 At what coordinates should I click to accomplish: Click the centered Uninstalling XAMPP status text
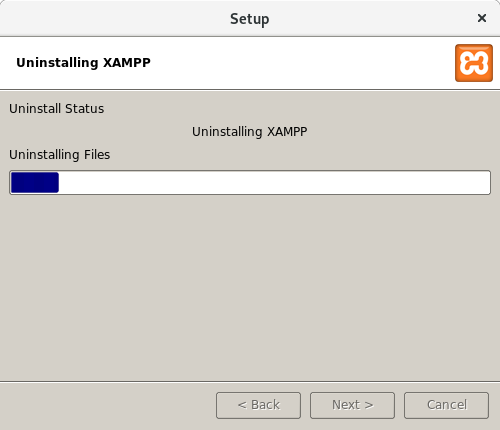249,132
